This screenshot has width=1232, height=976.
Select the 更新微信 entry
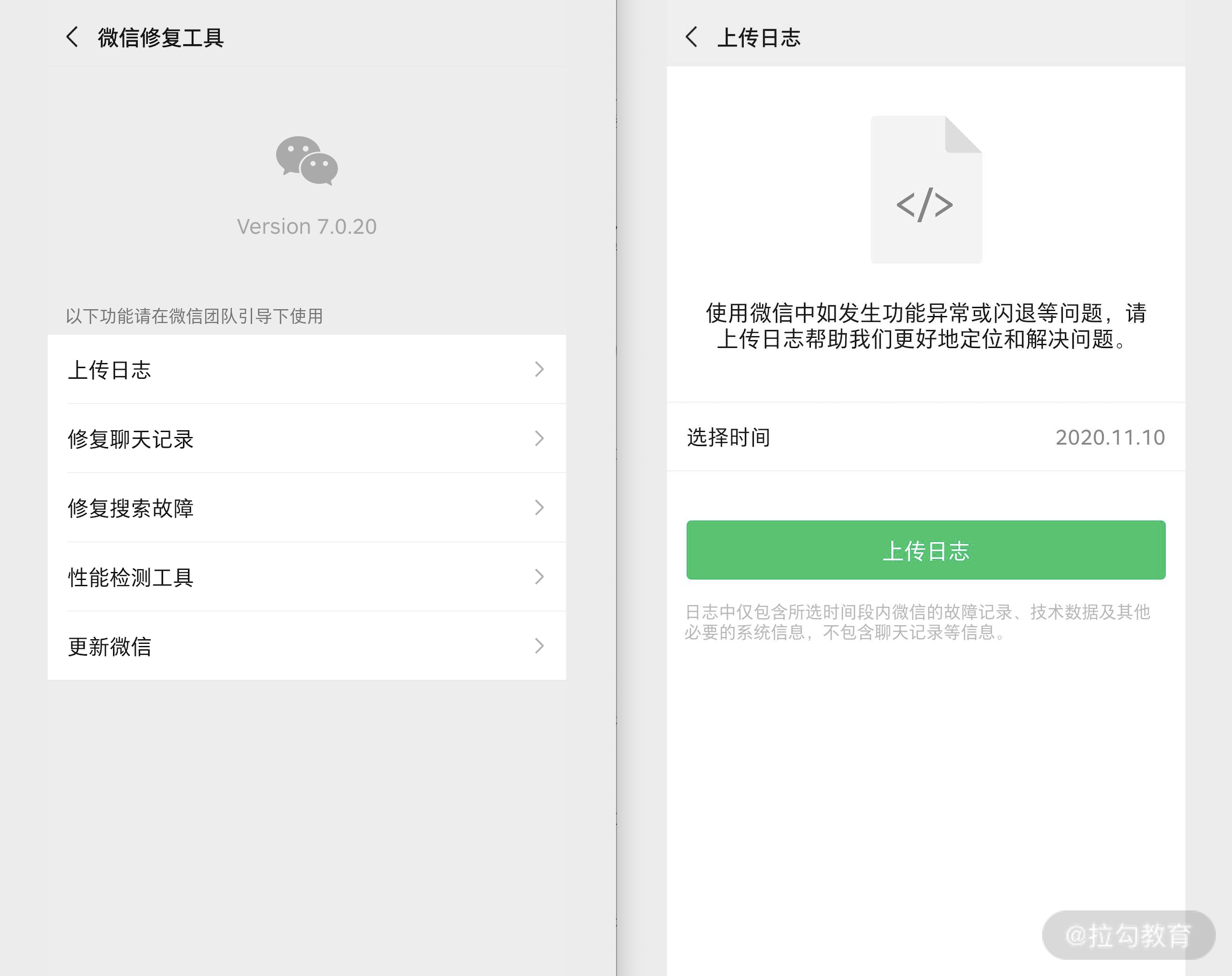click(110, 647)
